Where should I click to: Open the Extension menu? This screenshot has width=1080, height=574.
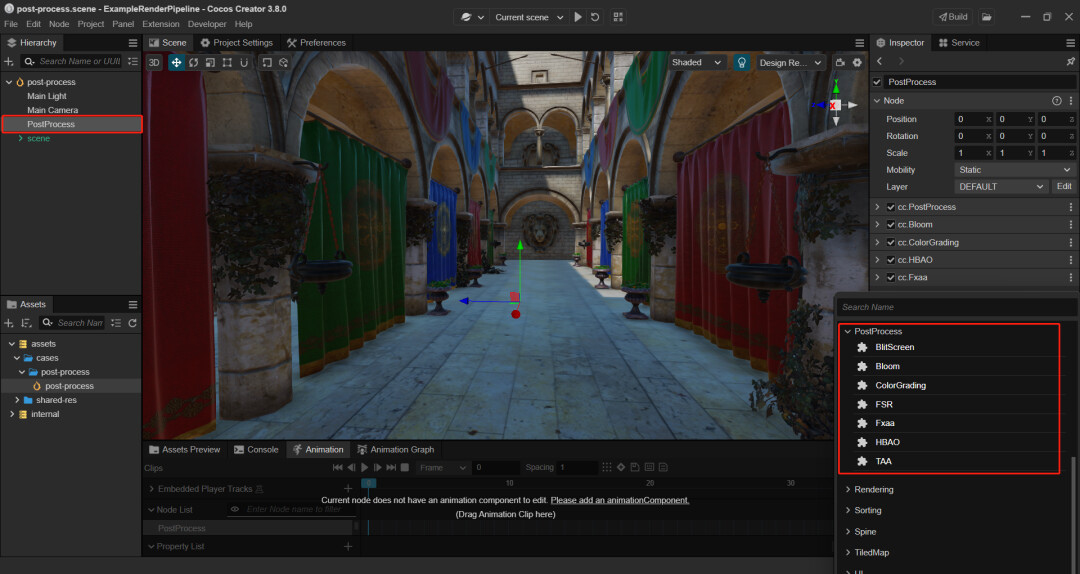pyautogui.click(x=160, y=24)
